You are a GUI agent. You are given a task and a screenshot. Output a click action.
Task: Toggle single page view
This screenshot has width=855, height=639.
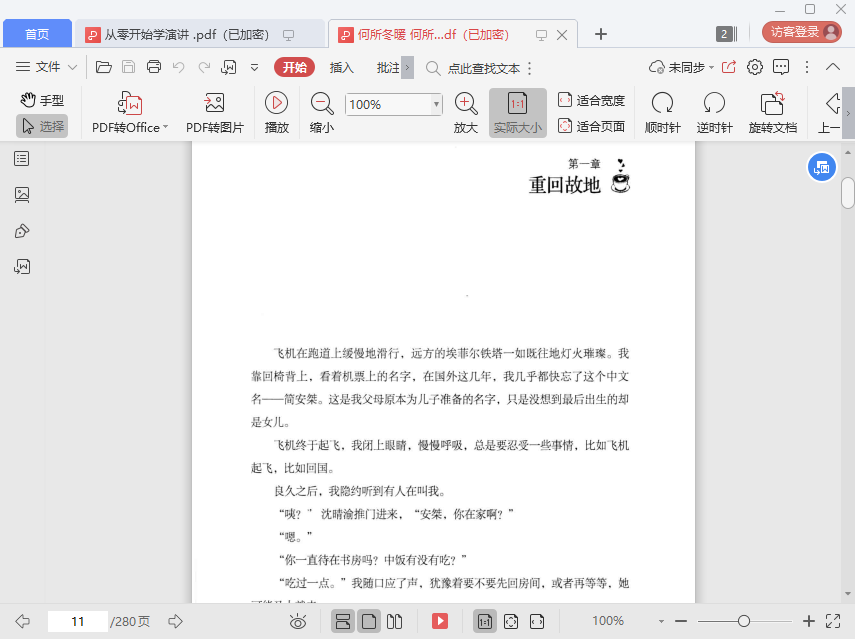coord(369,621)
